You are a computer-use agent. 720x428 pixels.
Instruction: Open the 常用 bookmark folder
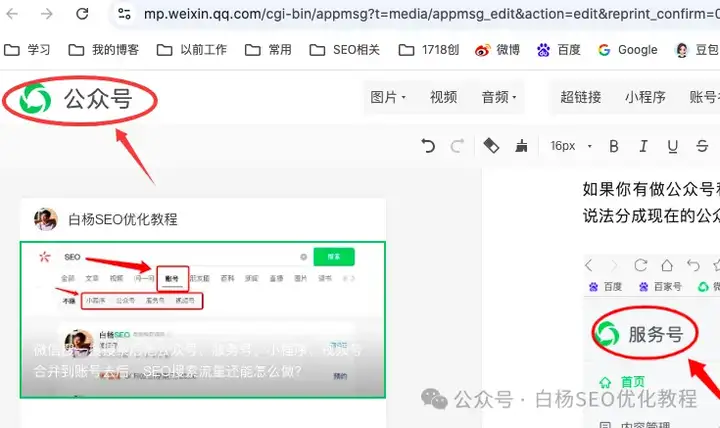coord(268,50)
